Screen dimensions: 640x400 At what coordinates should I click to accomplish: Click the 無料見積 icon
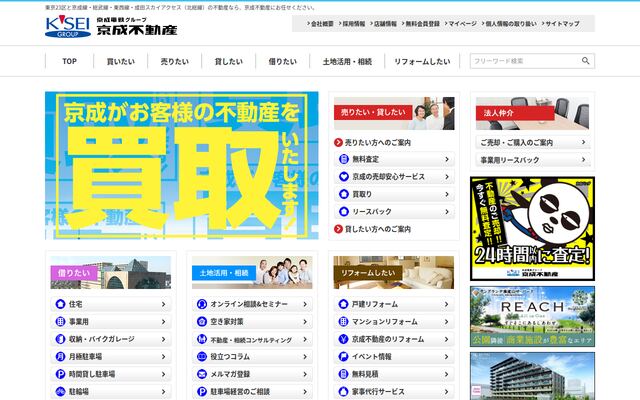click(x=343, y=374)
